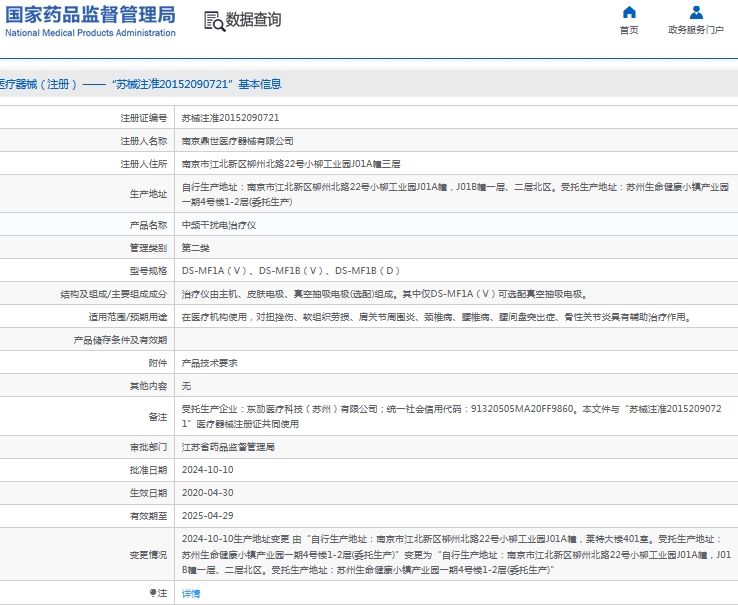738x605 pixels.
Task: Select registration number value 苏械注准20152090721
Action: pos(231,118)
